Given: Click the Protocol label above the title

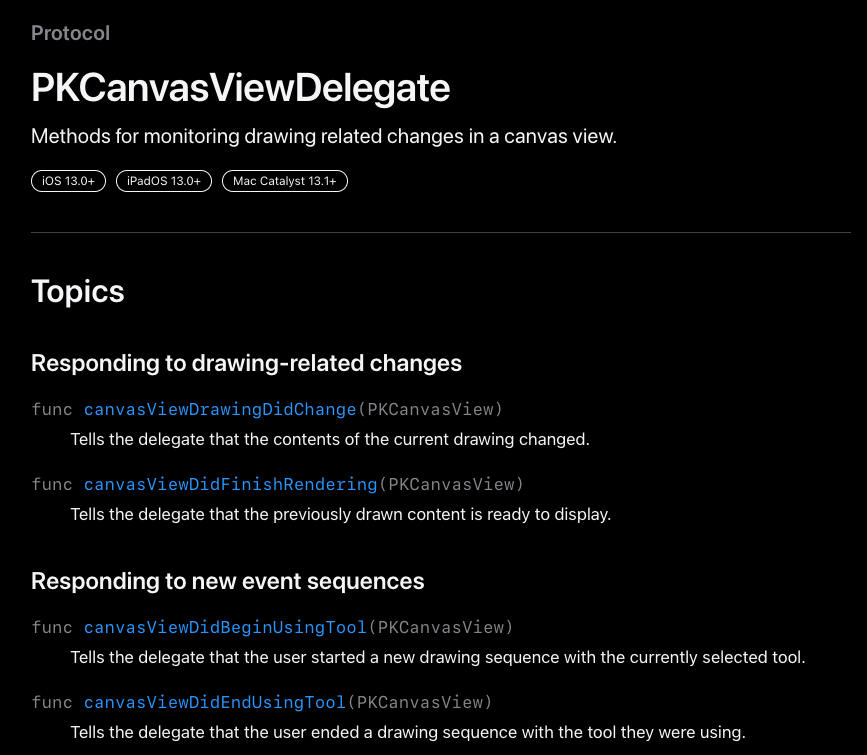Looking at the screenshot, I should click(70, 33).
